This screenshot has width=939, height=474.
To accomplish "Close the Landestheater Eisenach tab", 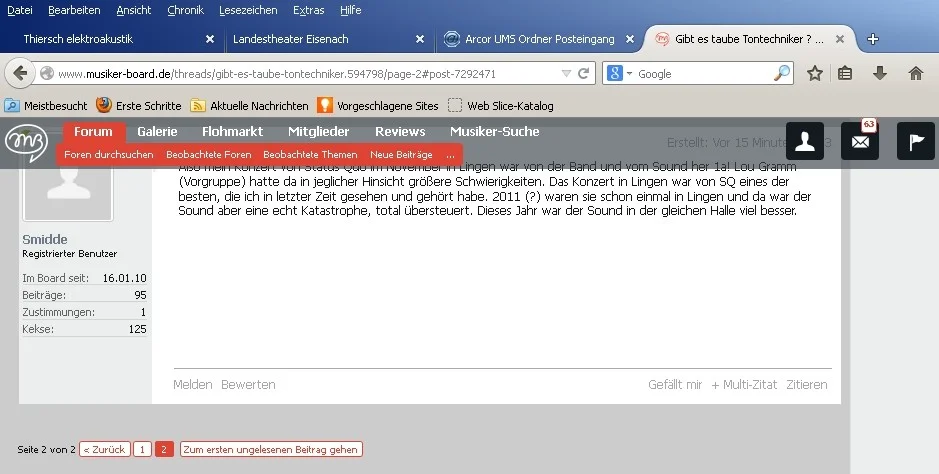I will click(420, 39).
